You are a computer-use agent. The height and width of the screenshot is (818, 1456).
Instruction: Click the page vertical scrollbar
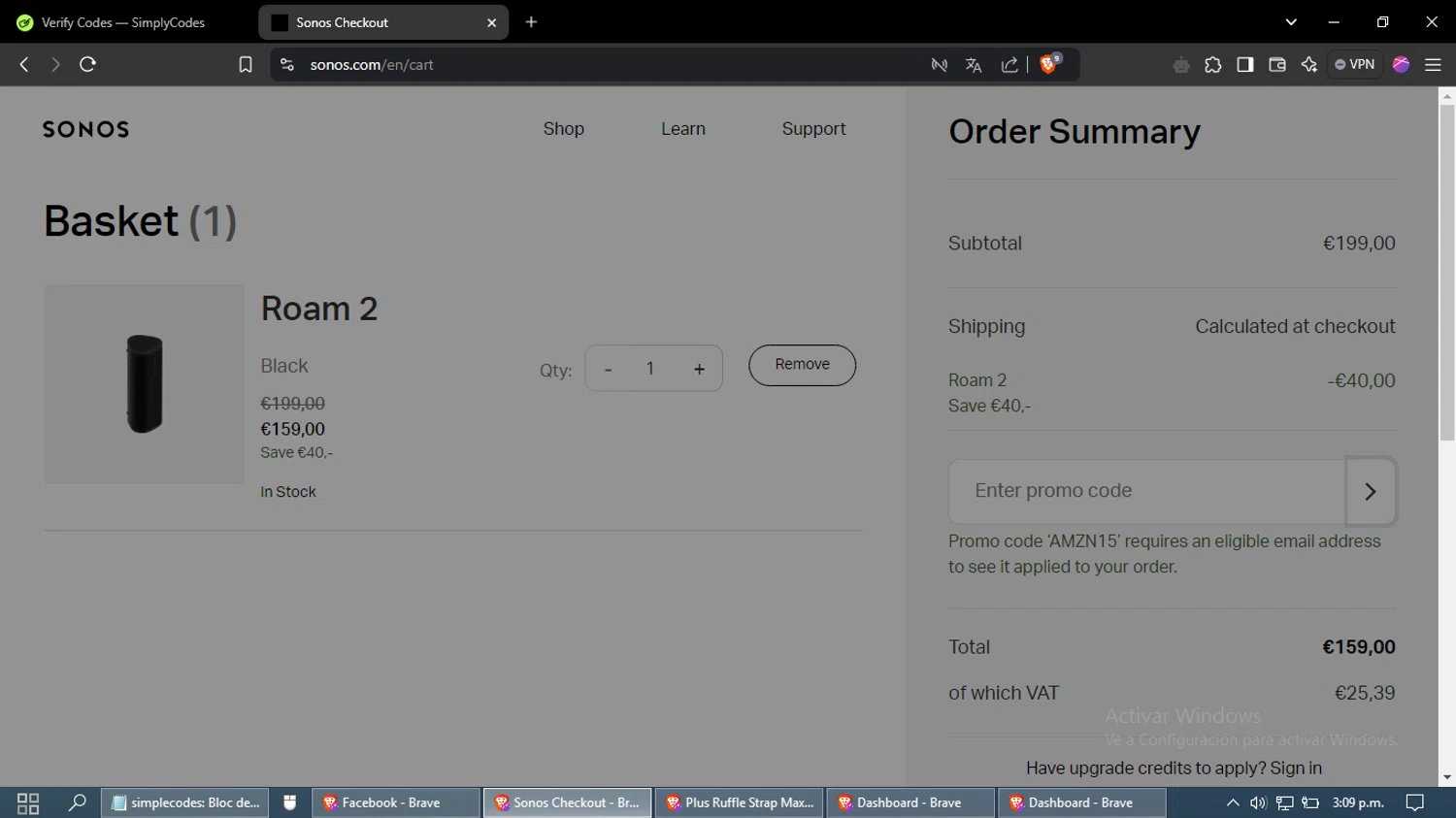coord(1447,272)
